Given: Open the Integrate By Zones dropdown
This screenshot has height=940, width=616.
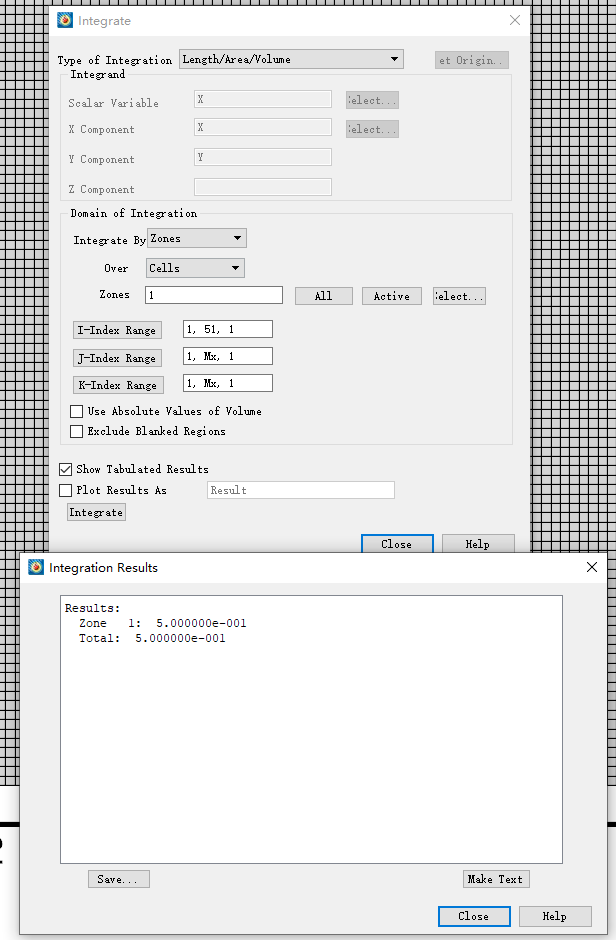Looking at the screenshot, I should [197, 239].
